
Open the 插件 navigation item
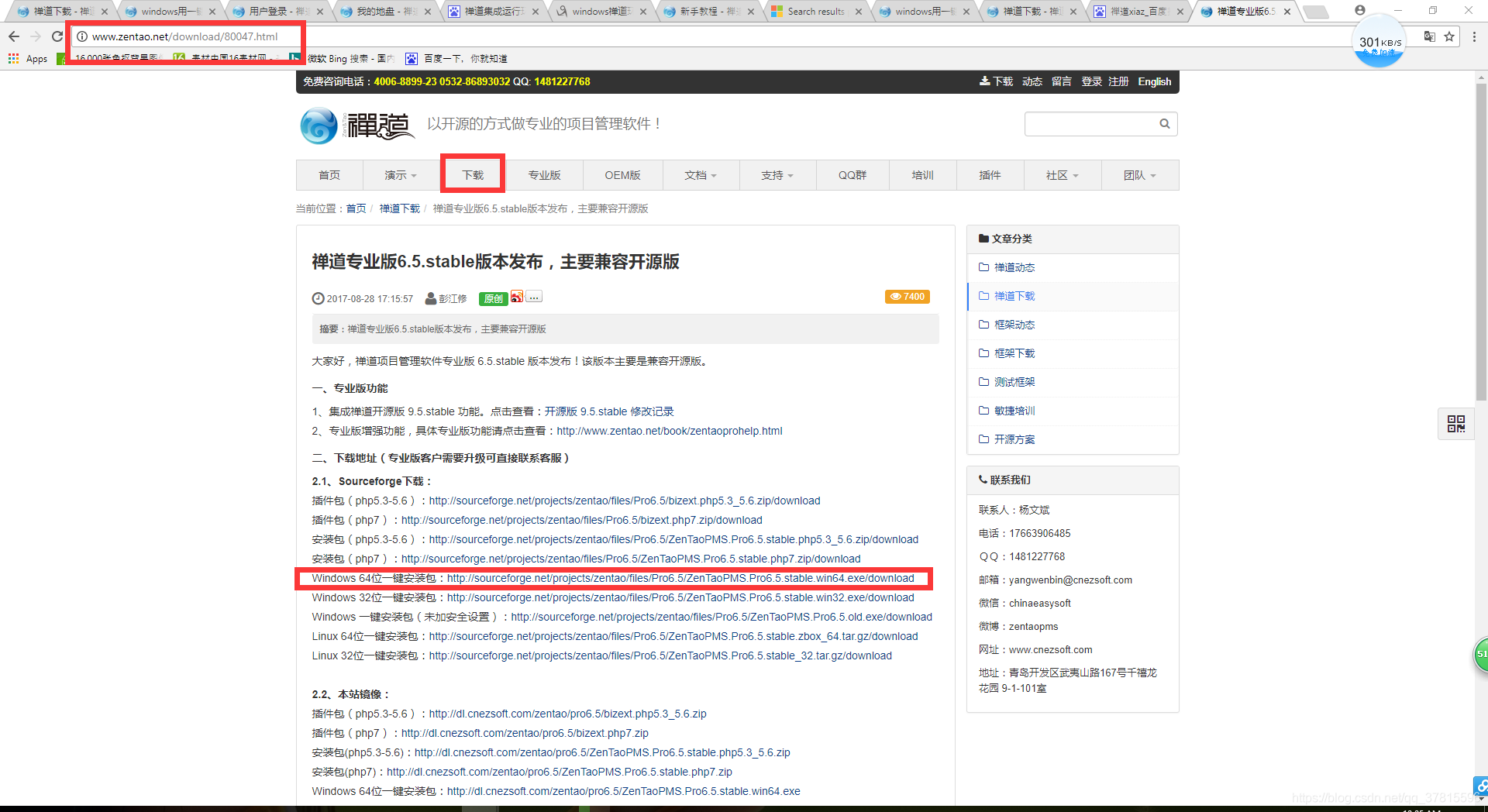point(990,175)
